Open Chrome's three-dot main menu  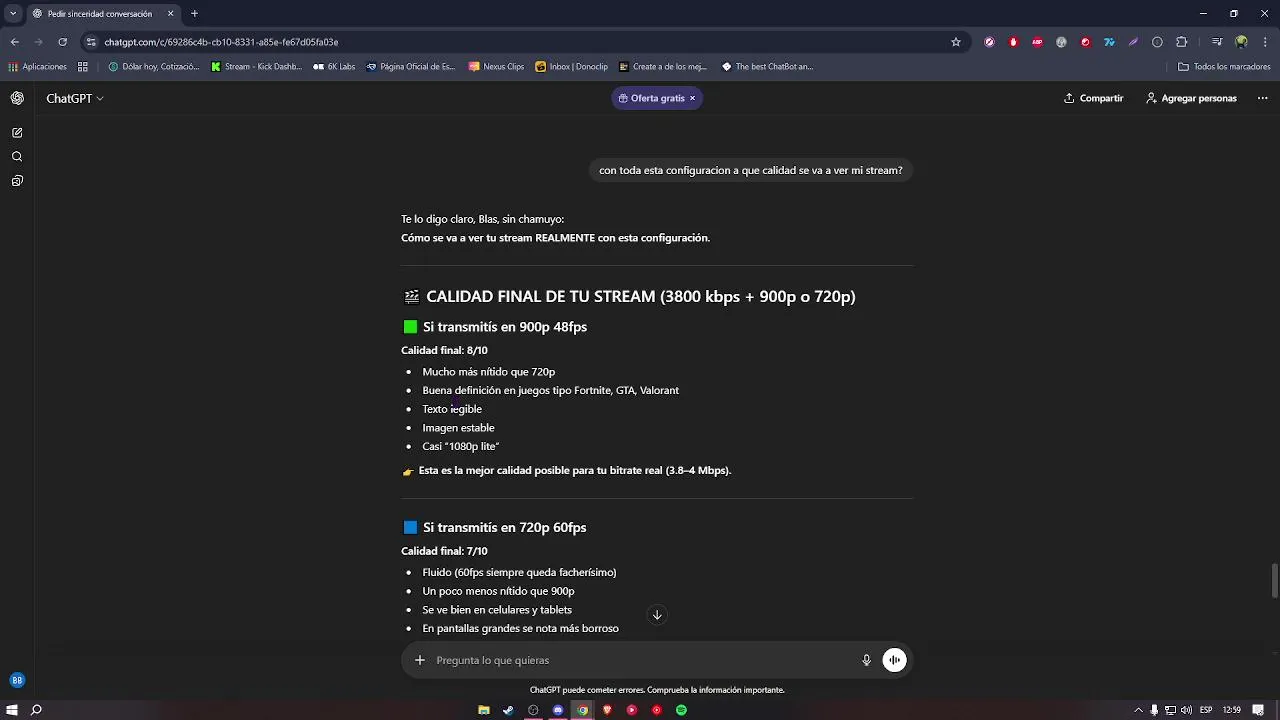pos(1264,42)
